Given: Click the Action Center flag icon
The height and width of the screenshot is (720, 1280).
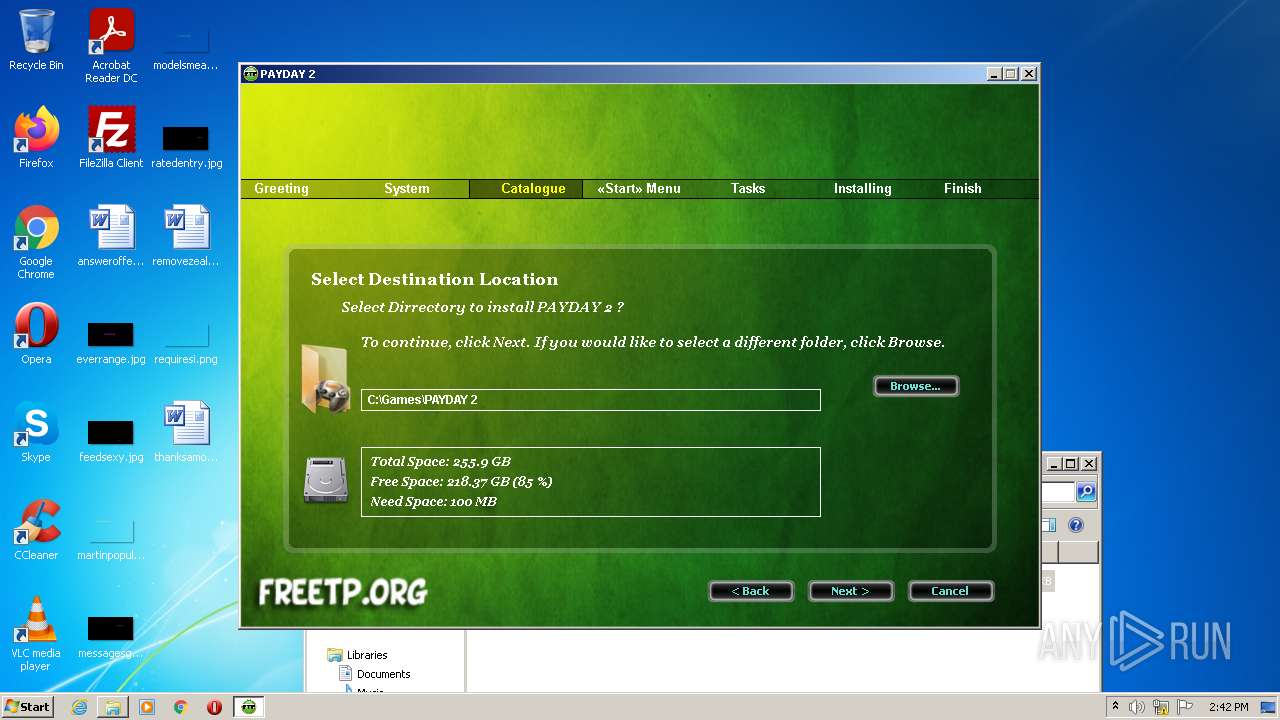Looking at the screenshot, I should click(1183, 707).
